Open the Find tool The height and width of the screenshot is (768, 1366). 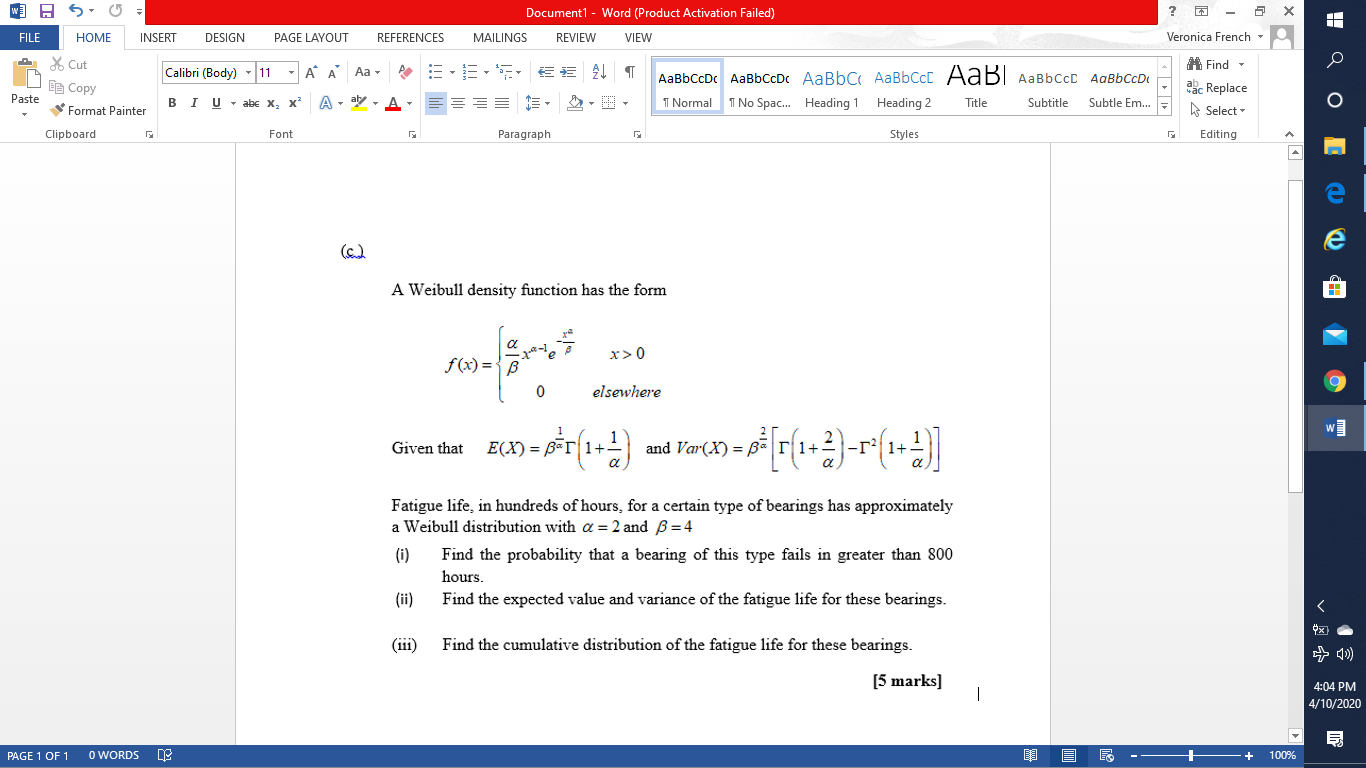coord(1215,64)
